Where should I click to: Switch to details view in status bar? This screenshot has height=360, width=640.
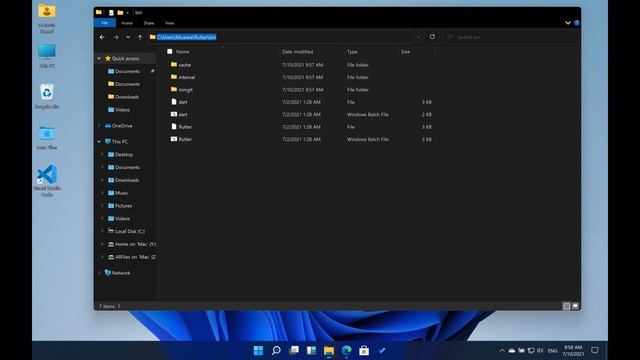coord(567,306)
